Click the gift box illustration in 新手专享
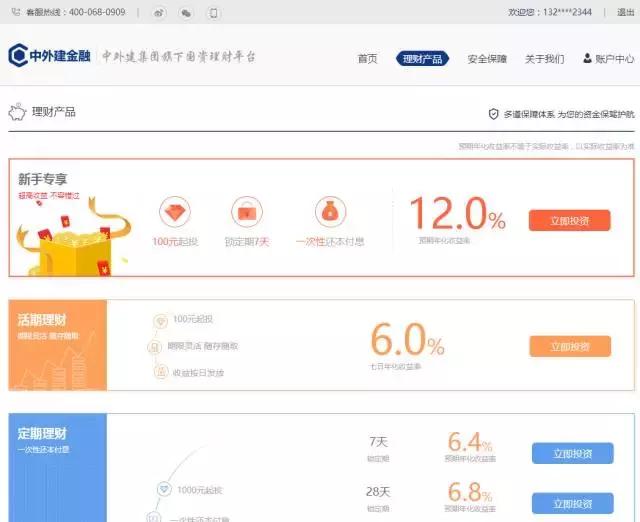This screenshot has width=640, height=522. 73,237
